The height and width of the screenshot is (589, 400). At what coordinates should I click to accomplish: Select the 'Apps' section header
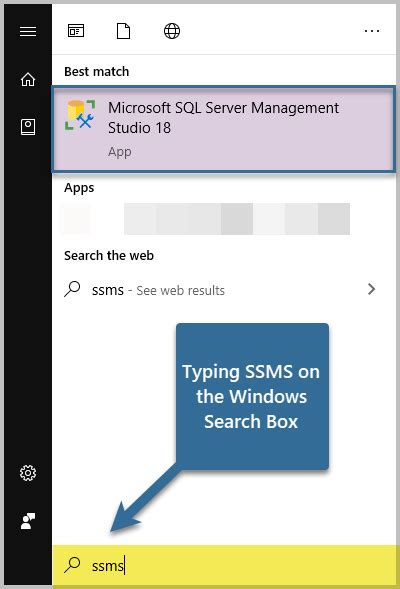point(79,187)
